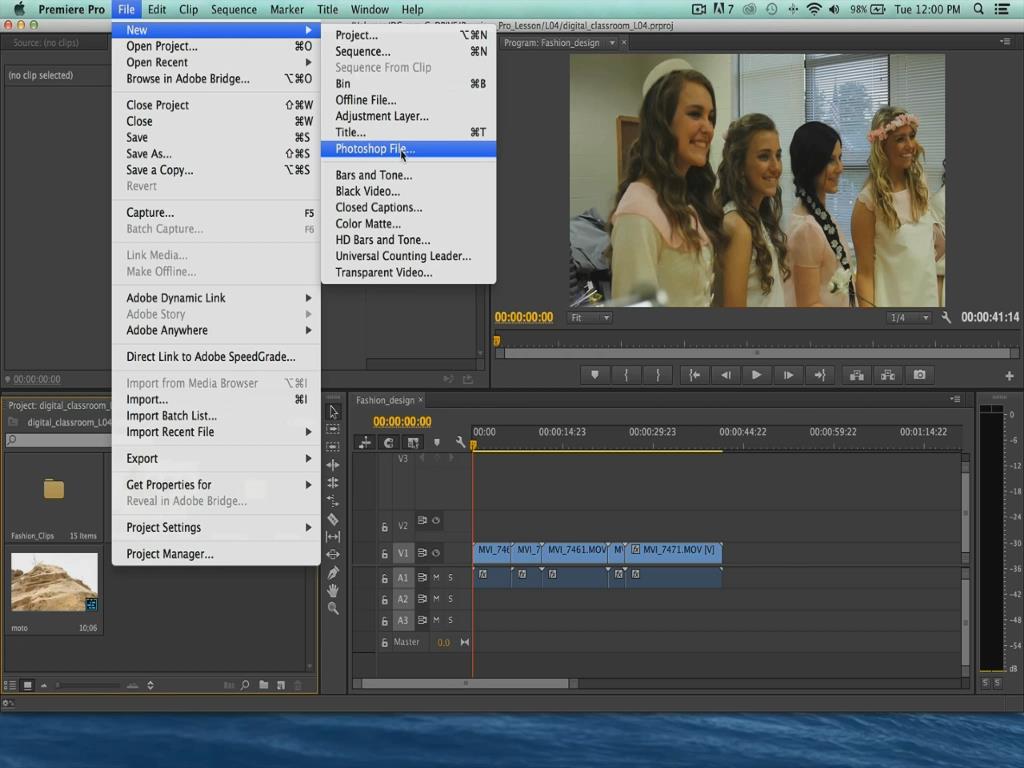Solo audio track A2
The image size is (1024, 768).
click(x=450, y=599)
